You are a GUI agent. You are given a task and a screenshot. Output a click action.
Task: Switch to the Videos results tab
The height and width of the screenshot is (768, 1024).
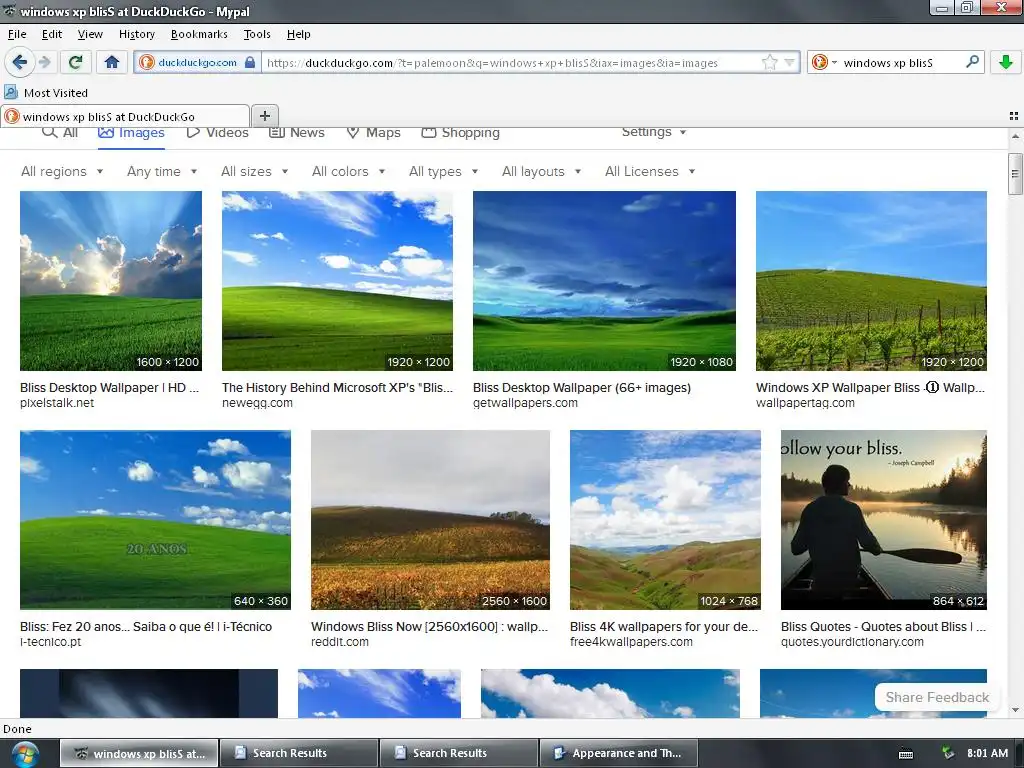[217, 133]
